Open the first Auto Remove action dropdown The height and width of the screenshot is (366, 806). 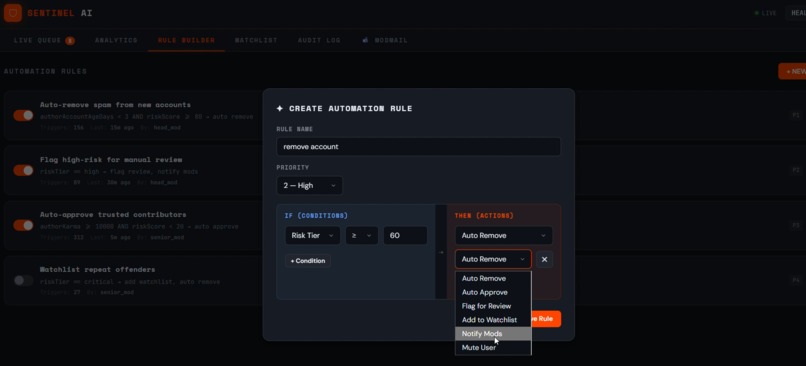coord(504,235)
